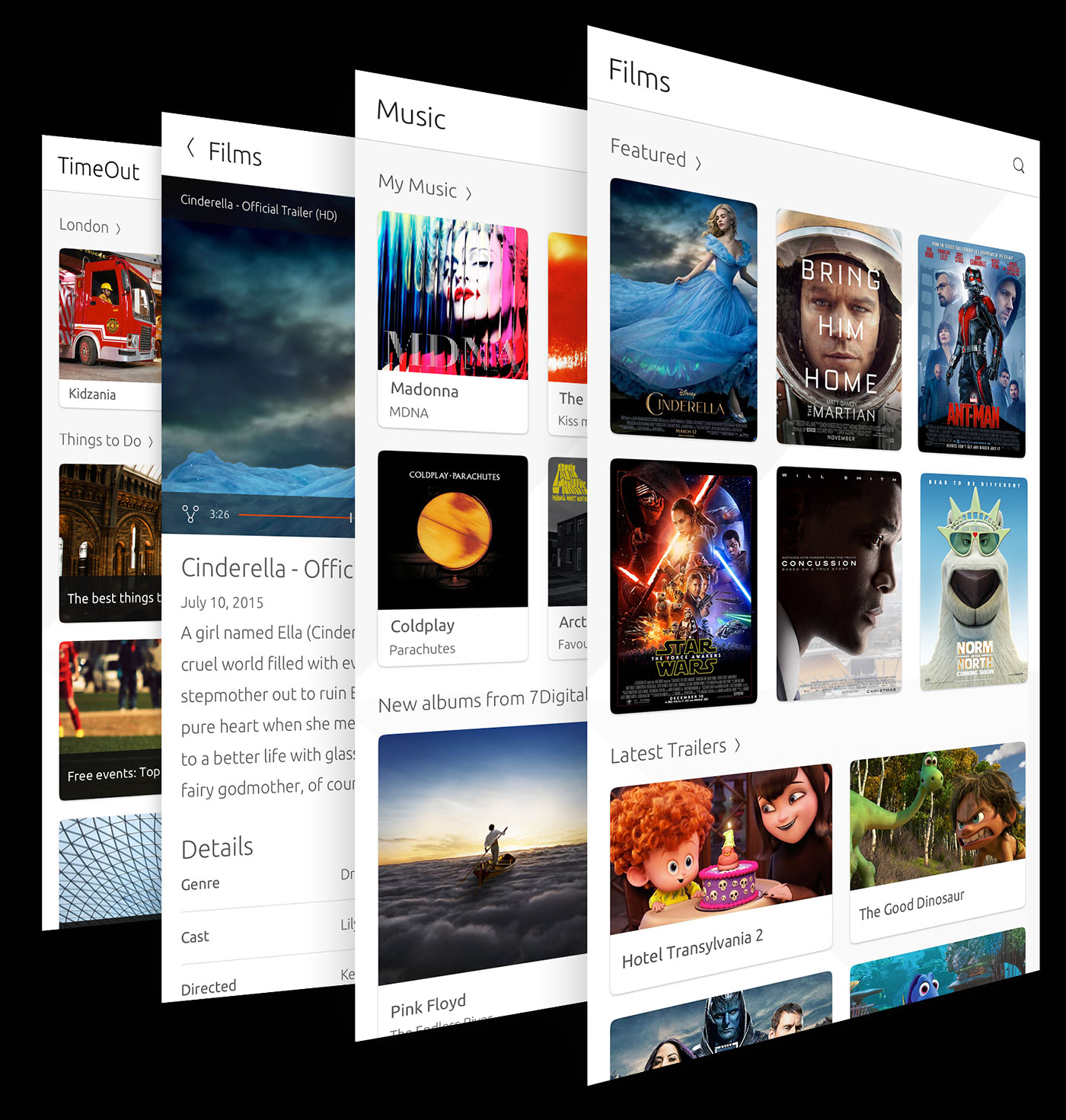Open Coldplay Parachutes album card
Viewport: 1066px width, 1120px height.
pos(452,558)
